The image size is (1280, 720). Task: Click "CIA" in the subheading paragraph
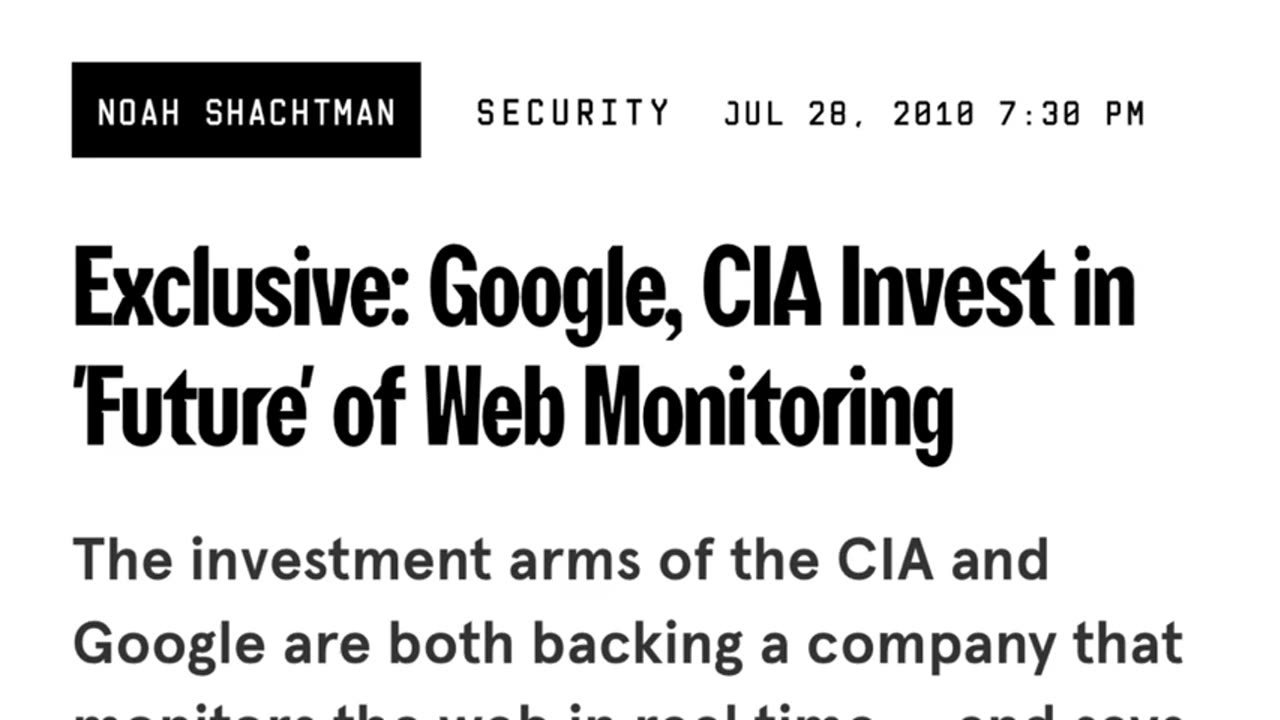(x=885, y=560)
